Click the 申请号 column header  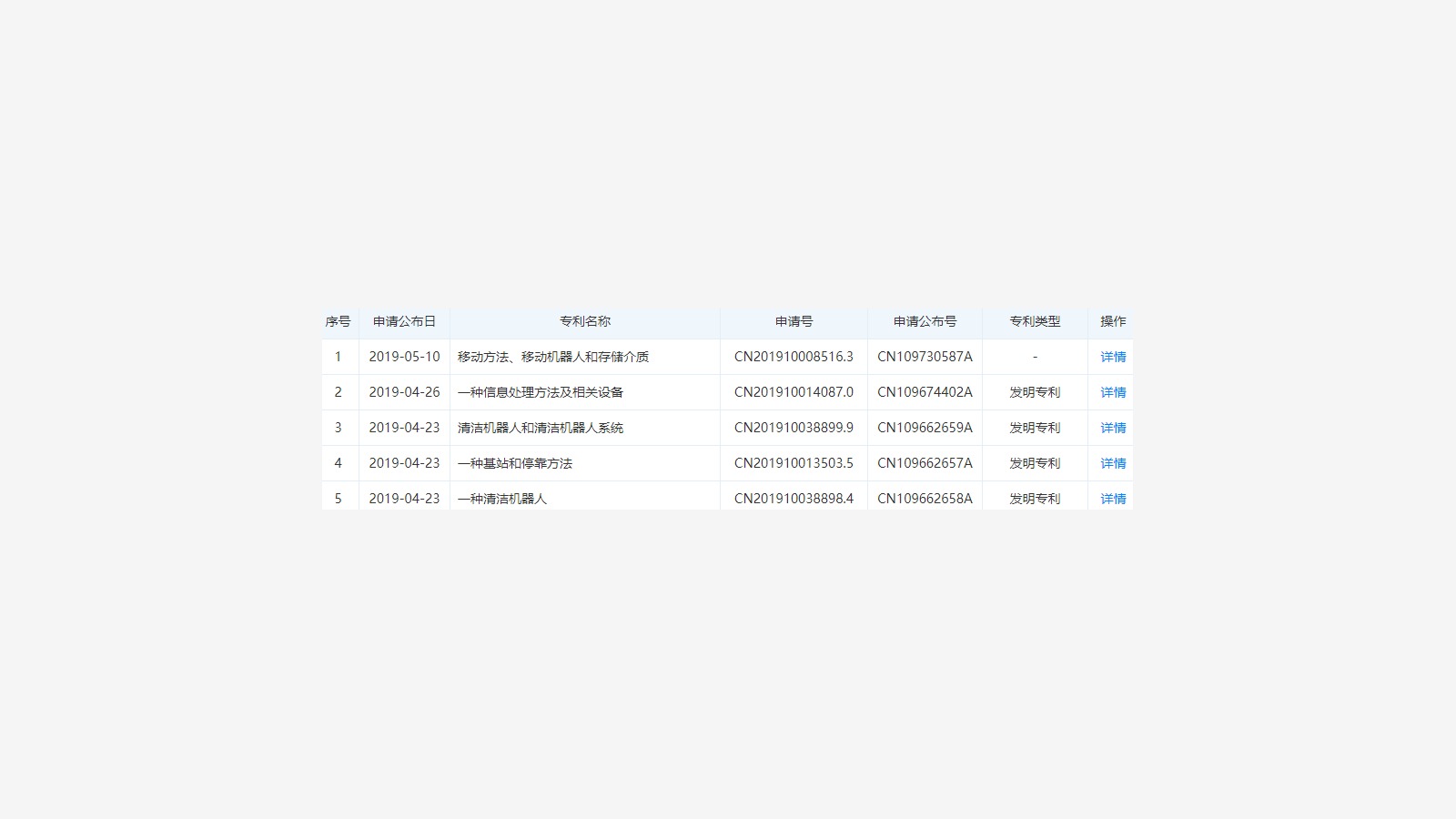pyautogui.click(x=794, y=321)
